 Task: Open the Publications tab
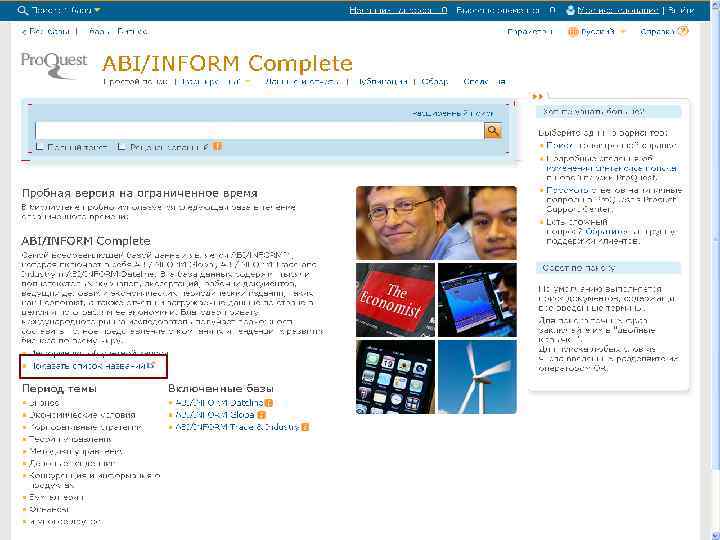pos(381,82)
